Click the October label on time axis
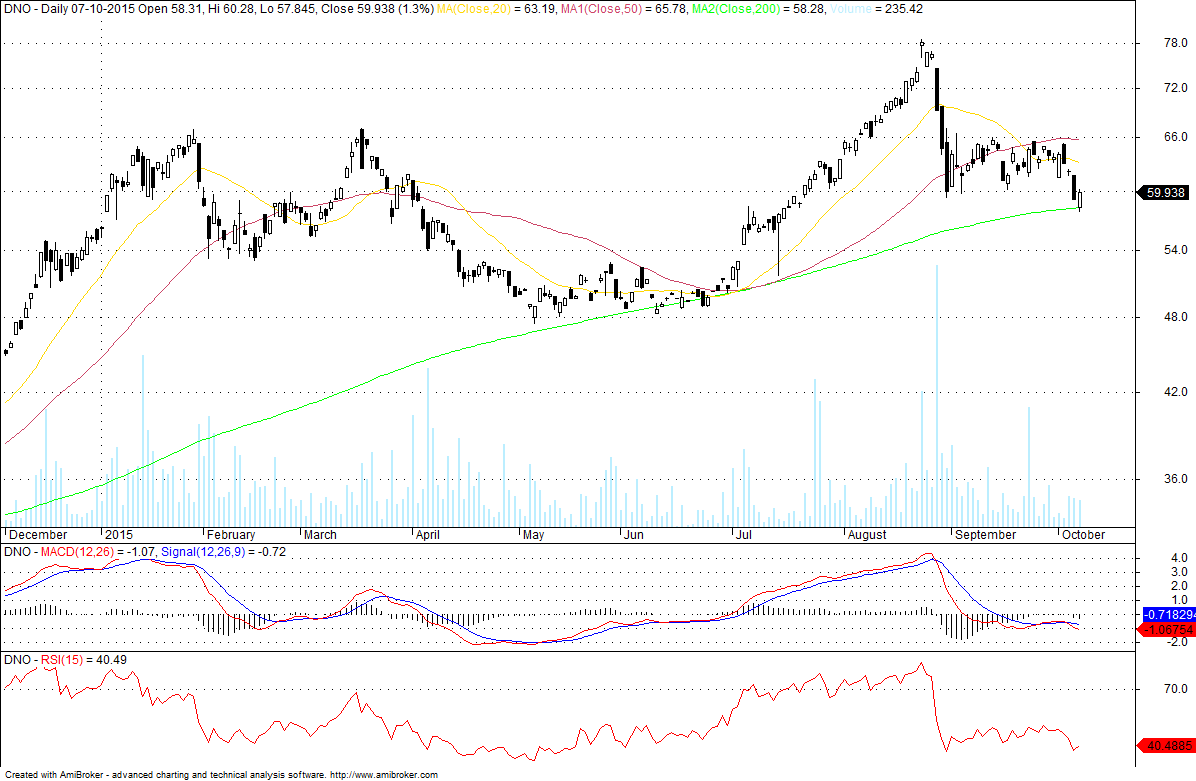Viewport: 1196px width, 781px height. pos(1083,535)
